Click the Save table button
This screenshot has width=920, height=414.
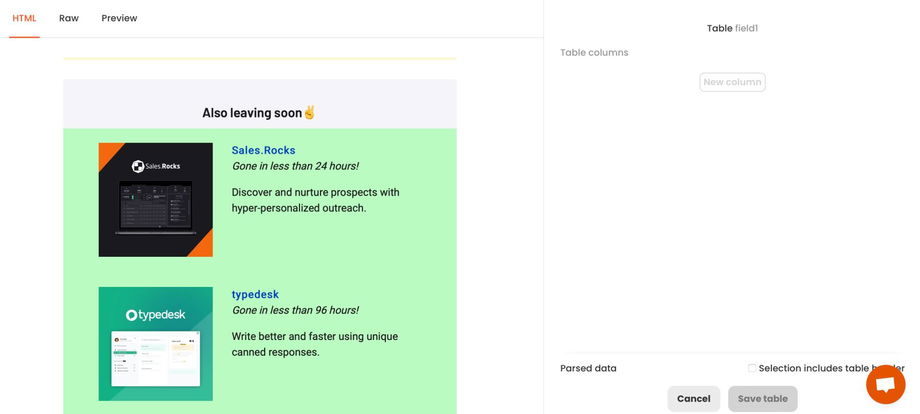pos(762,398)
